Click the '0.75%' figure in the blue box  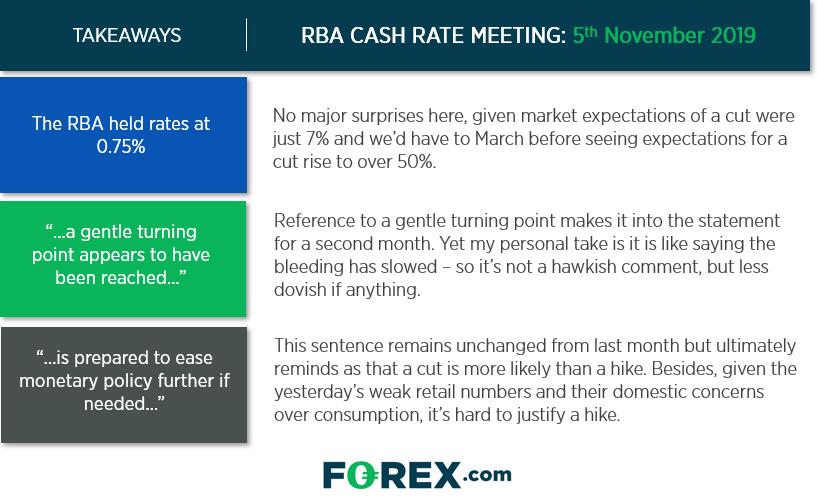click(x=124, y=147)
